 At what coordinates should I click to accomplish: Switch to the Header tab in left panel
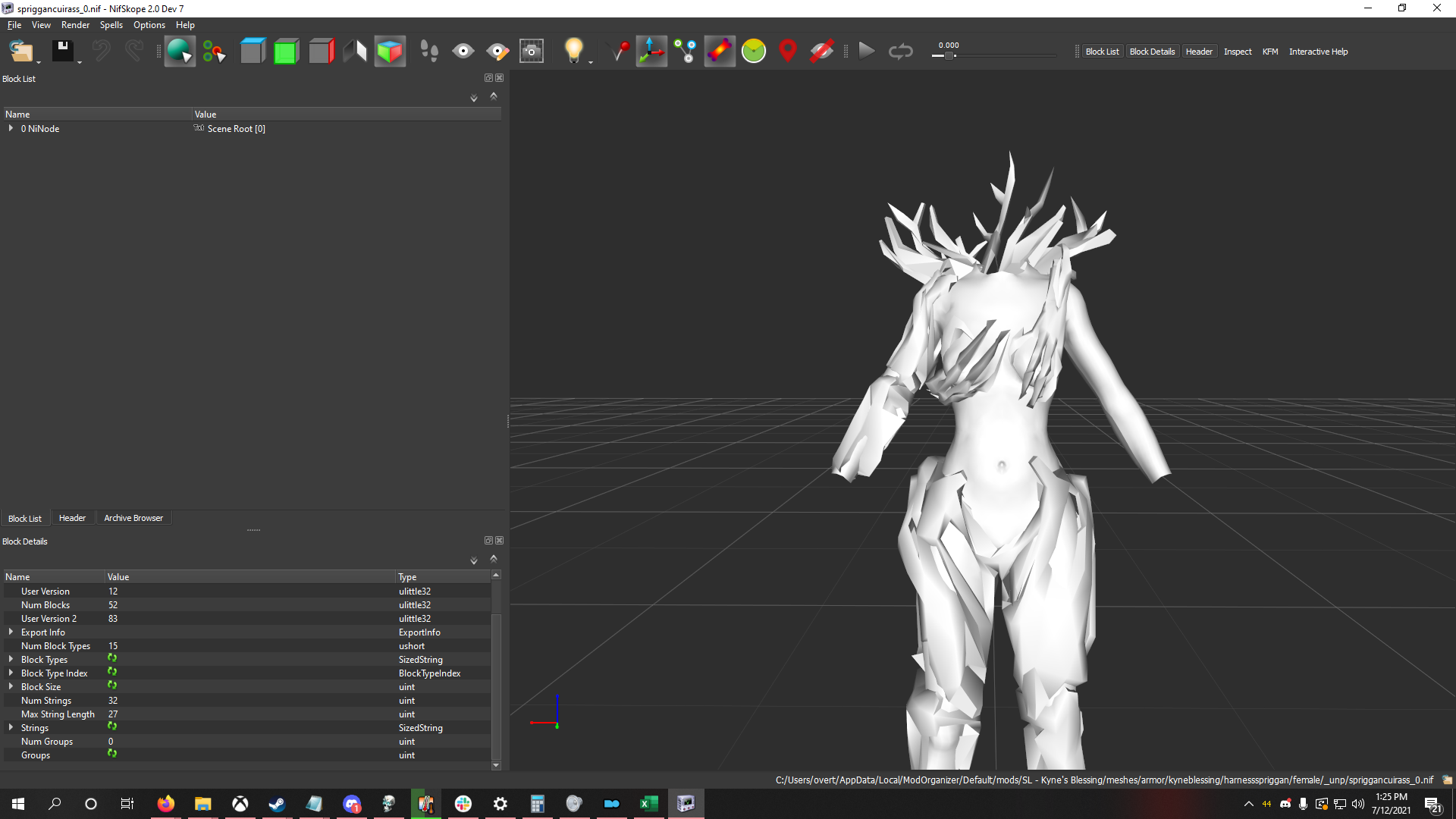[x=72, y=518]
